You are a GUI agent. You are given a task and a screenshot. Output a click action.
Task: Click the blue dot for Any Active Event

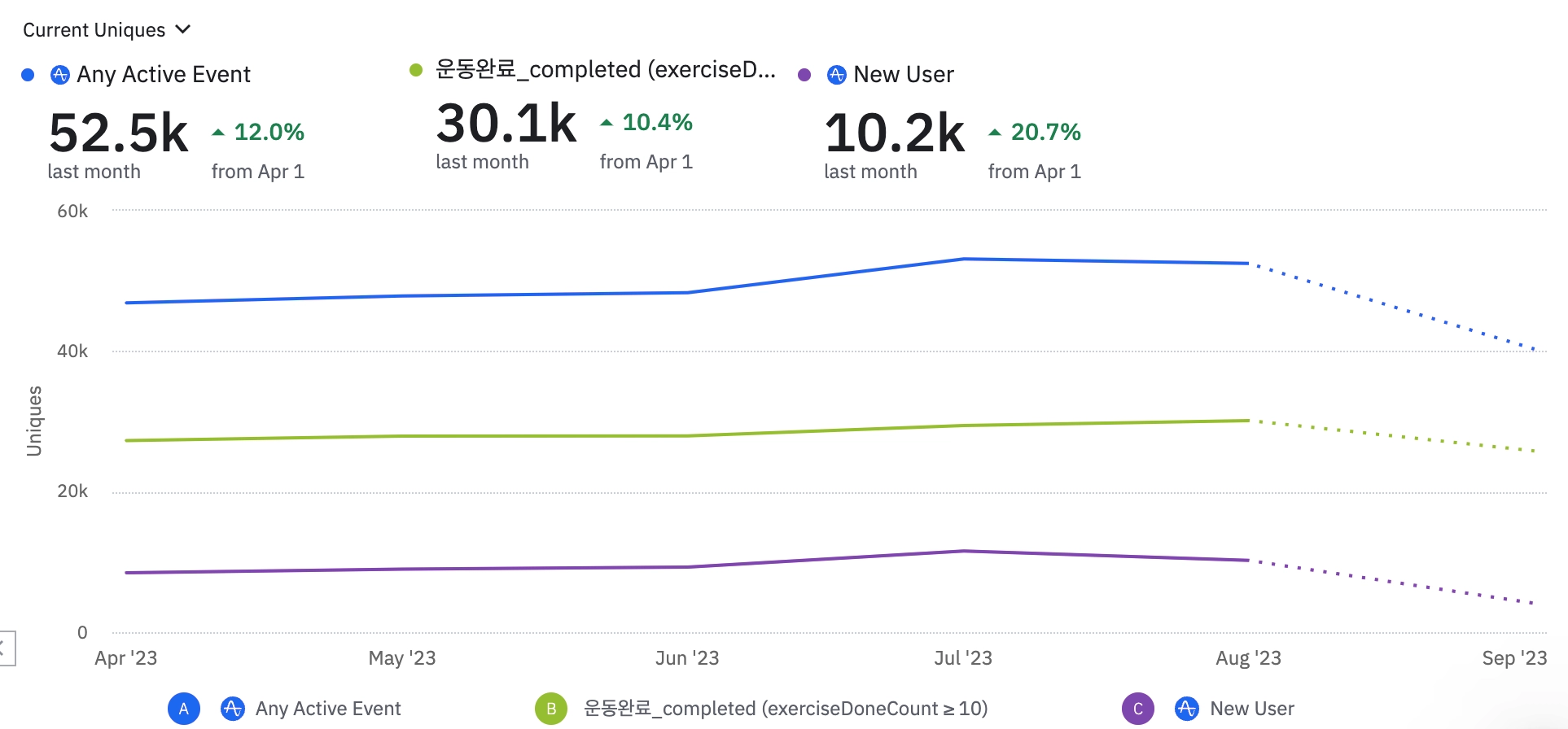point(28,75)
